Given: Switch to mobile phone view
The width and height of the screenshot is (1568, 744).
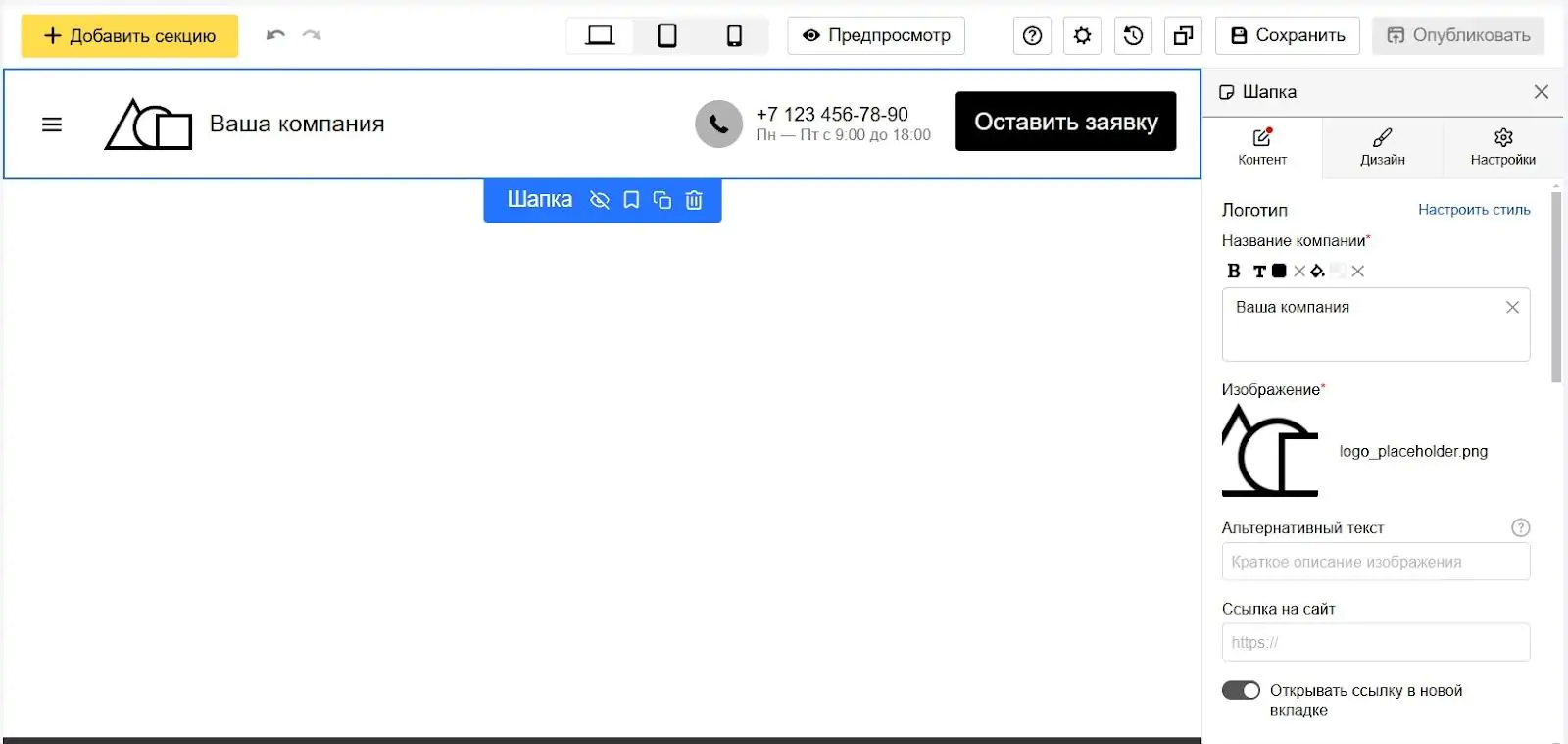Looking at the screenshot, I should coord(734,35).
